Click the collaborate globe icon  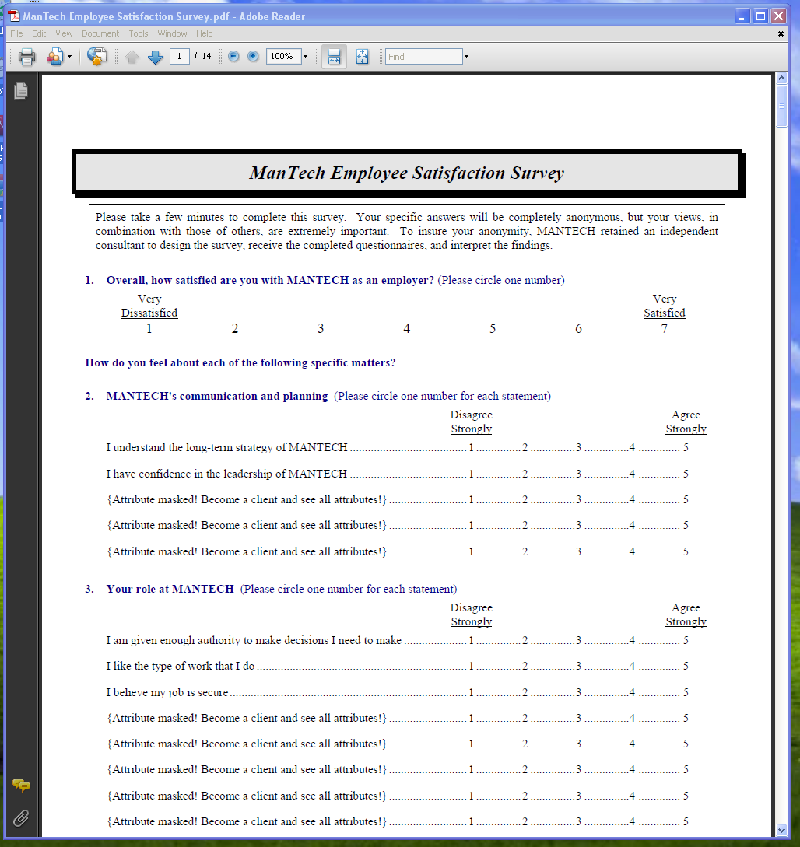click(x=96, y=57)
